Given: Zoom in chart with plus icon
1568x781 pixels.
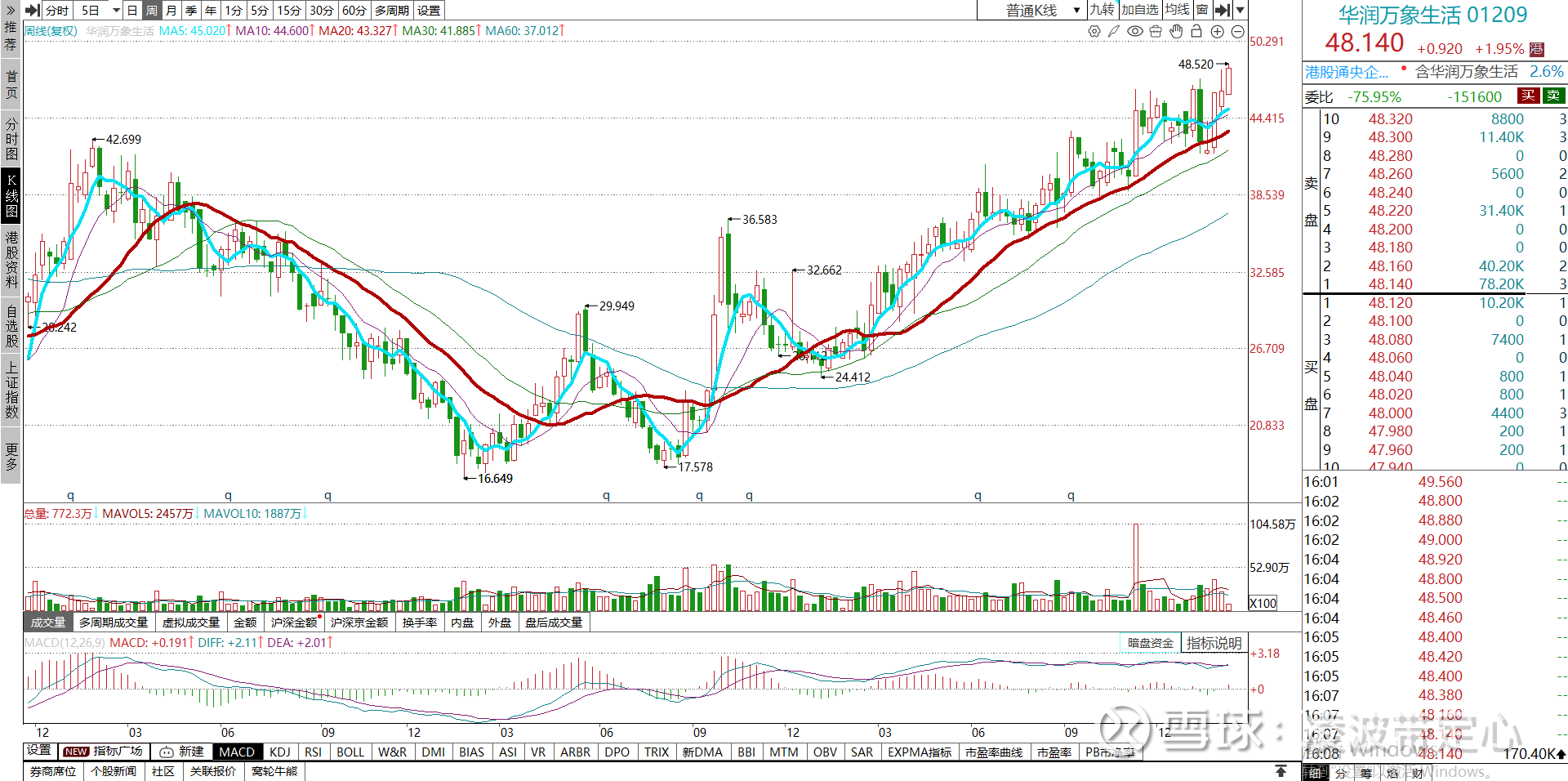Looking at the screenshot, I should pyautogui.click(x=1218, y=31).
